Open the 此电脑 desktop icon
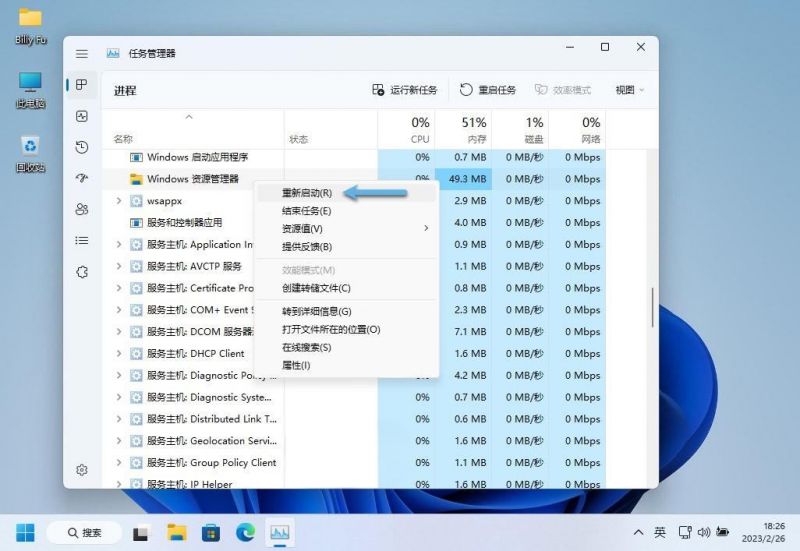Screen dimensions: 800x551 [31, 90]
